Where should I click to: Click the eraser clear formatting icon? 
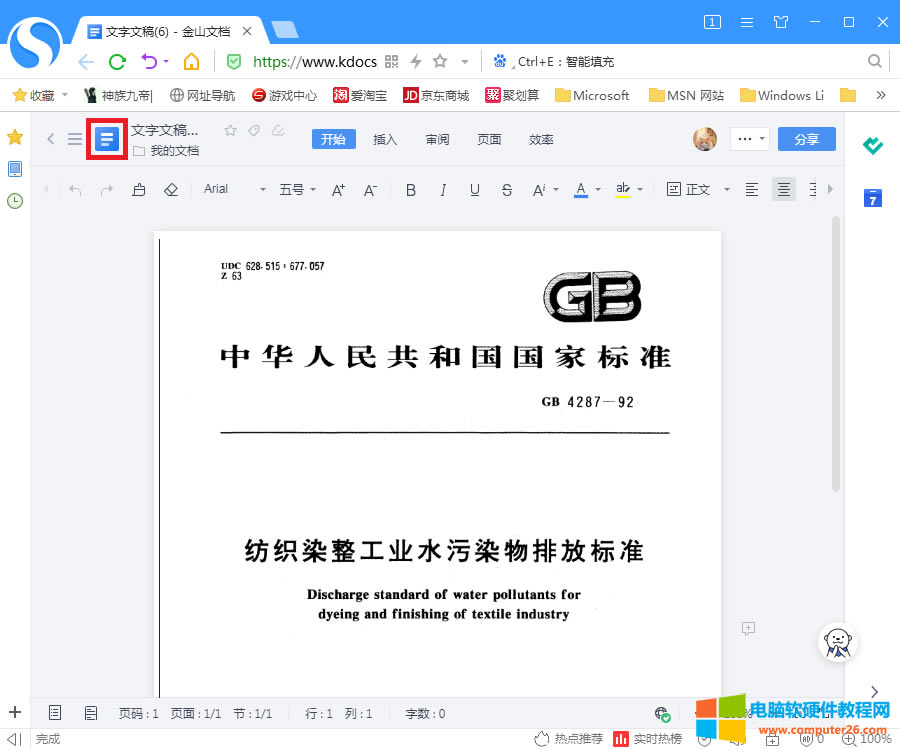pos(171,189)
